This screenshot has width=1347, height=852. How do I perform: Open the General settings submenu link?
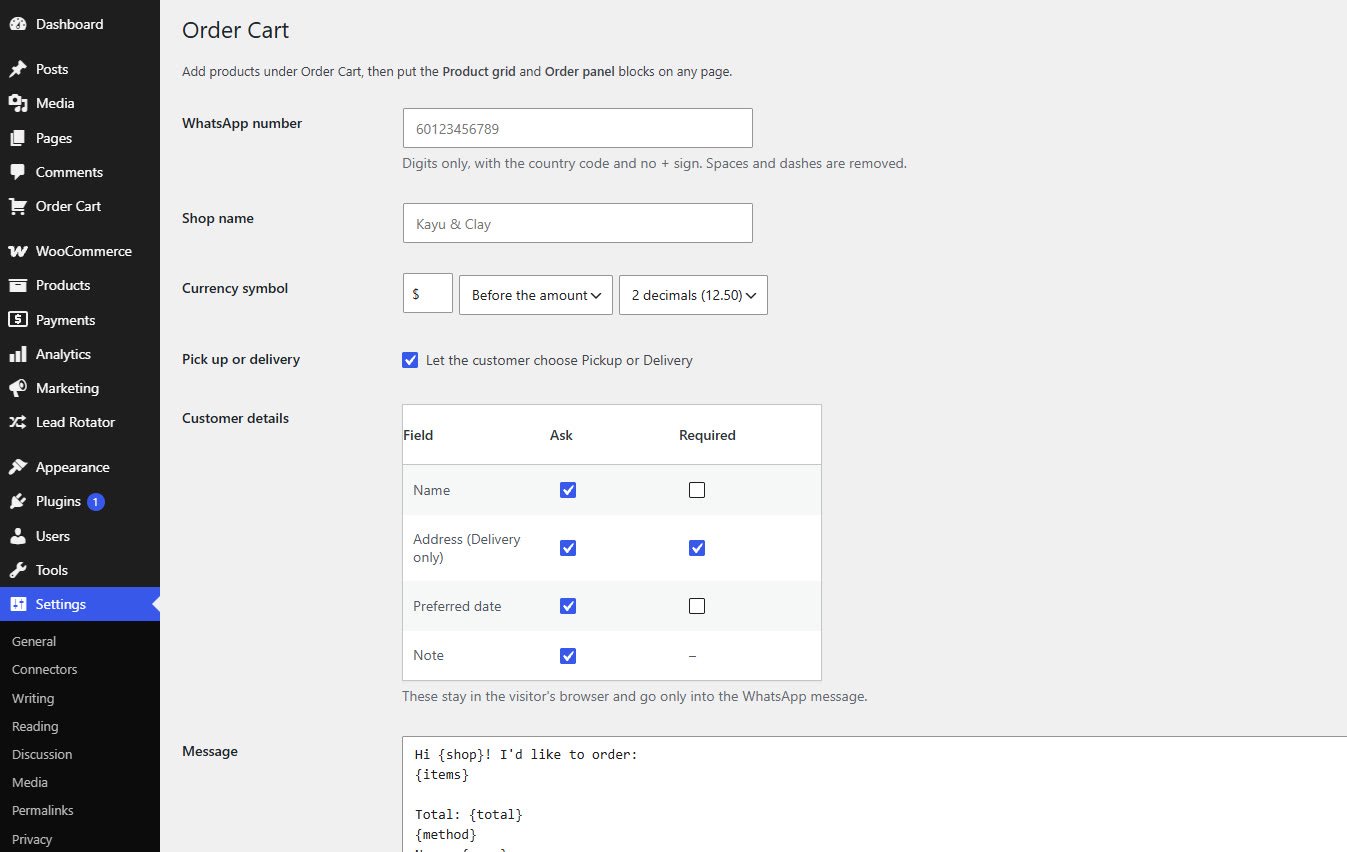pos(34,641)
